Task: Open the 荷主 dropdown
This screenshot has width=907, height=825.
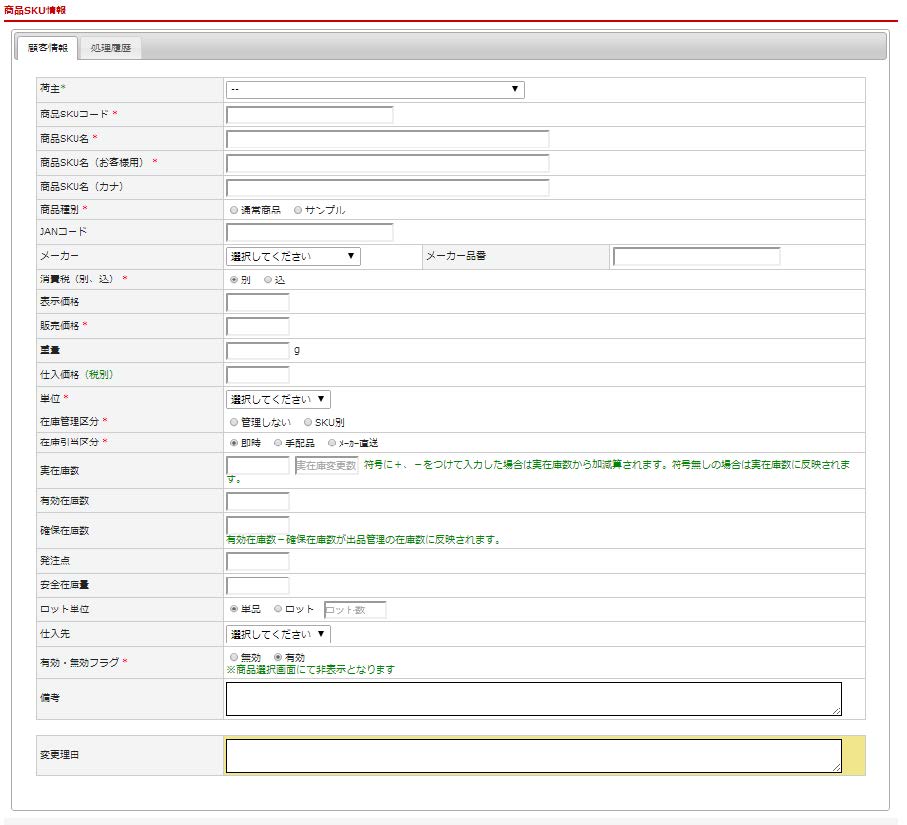Action: tap(375, 90)
